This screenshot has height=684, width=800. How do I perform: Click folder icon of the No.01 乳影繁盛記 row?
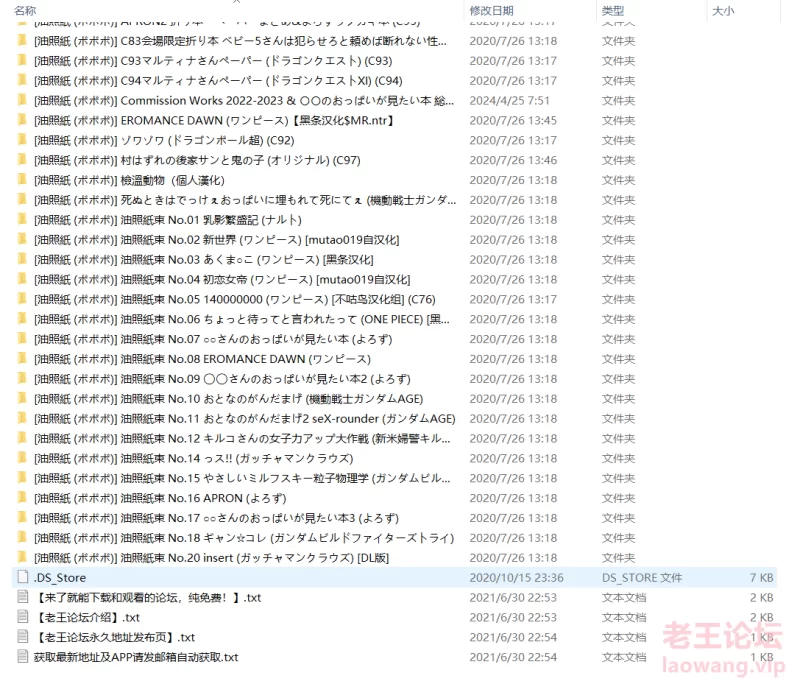(22, 219)
